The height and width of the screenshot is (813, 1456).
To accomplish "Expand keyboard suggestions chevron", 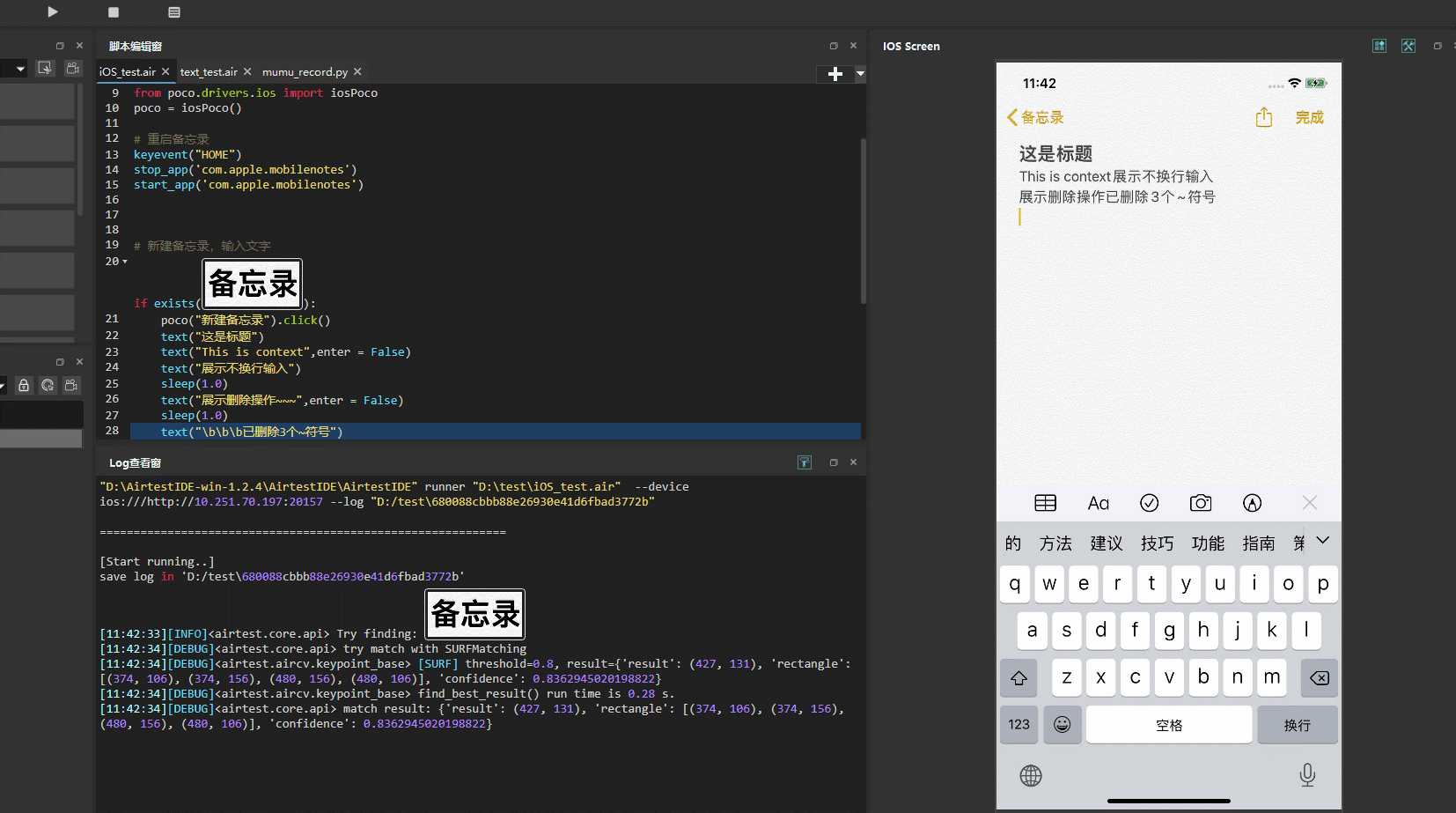I will click(x=1322, y=541).
